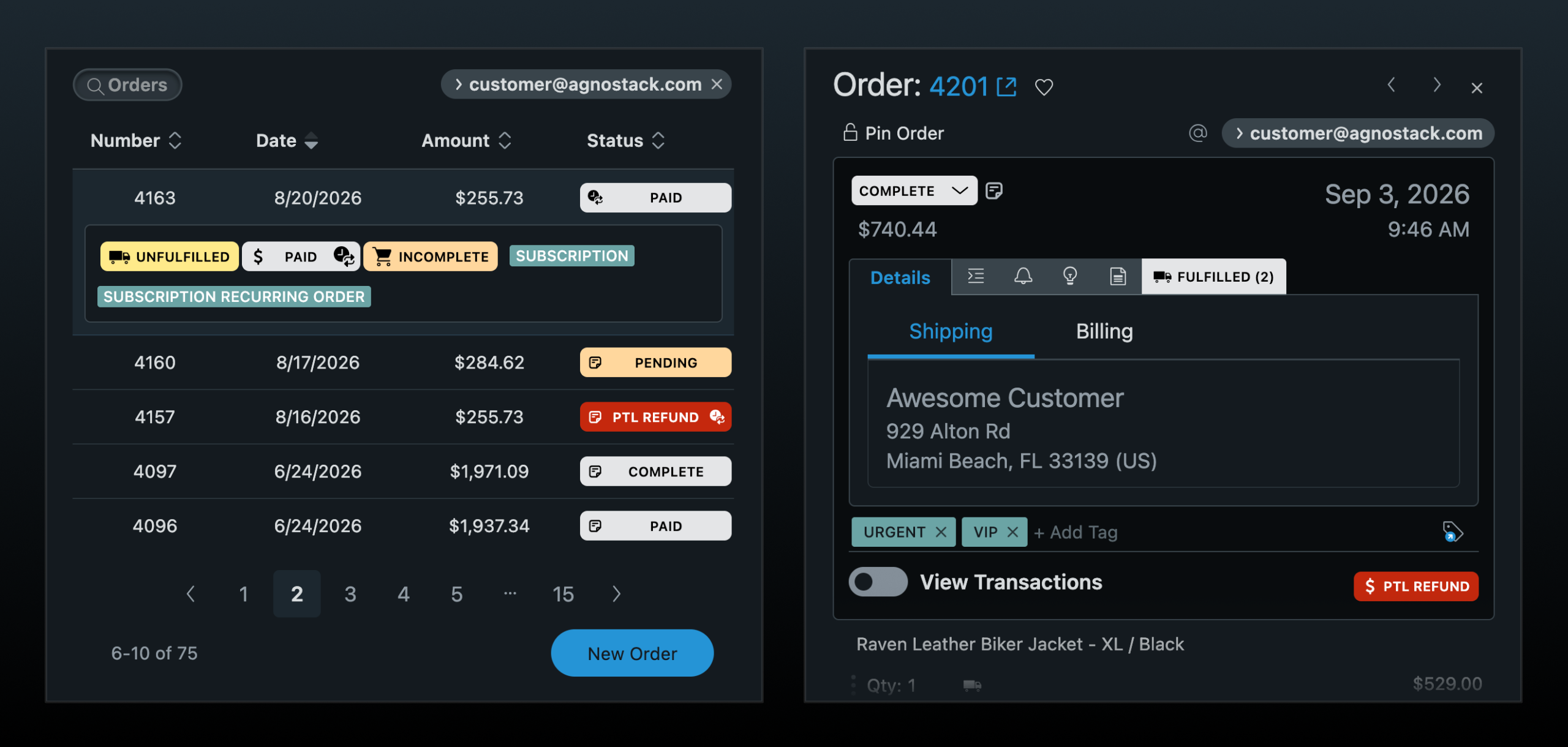
Task: Open the notifications bell tab
Action: pos(1023,276)
